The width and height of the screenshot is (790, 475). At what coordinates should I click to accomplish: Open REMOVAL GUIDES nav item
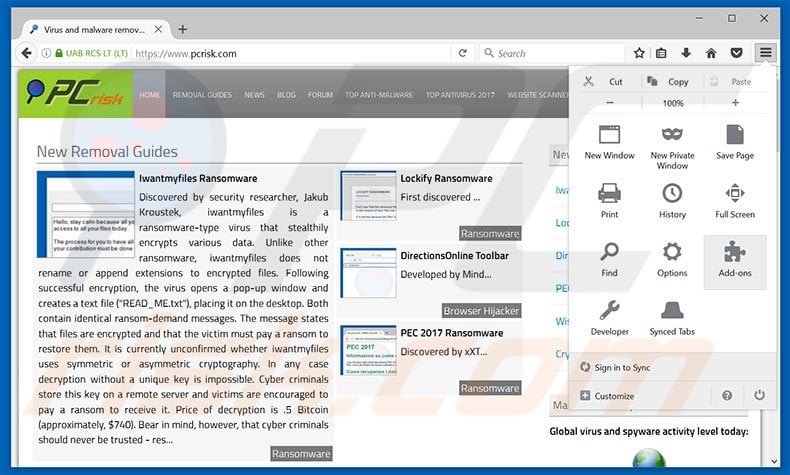pos(202,95)
